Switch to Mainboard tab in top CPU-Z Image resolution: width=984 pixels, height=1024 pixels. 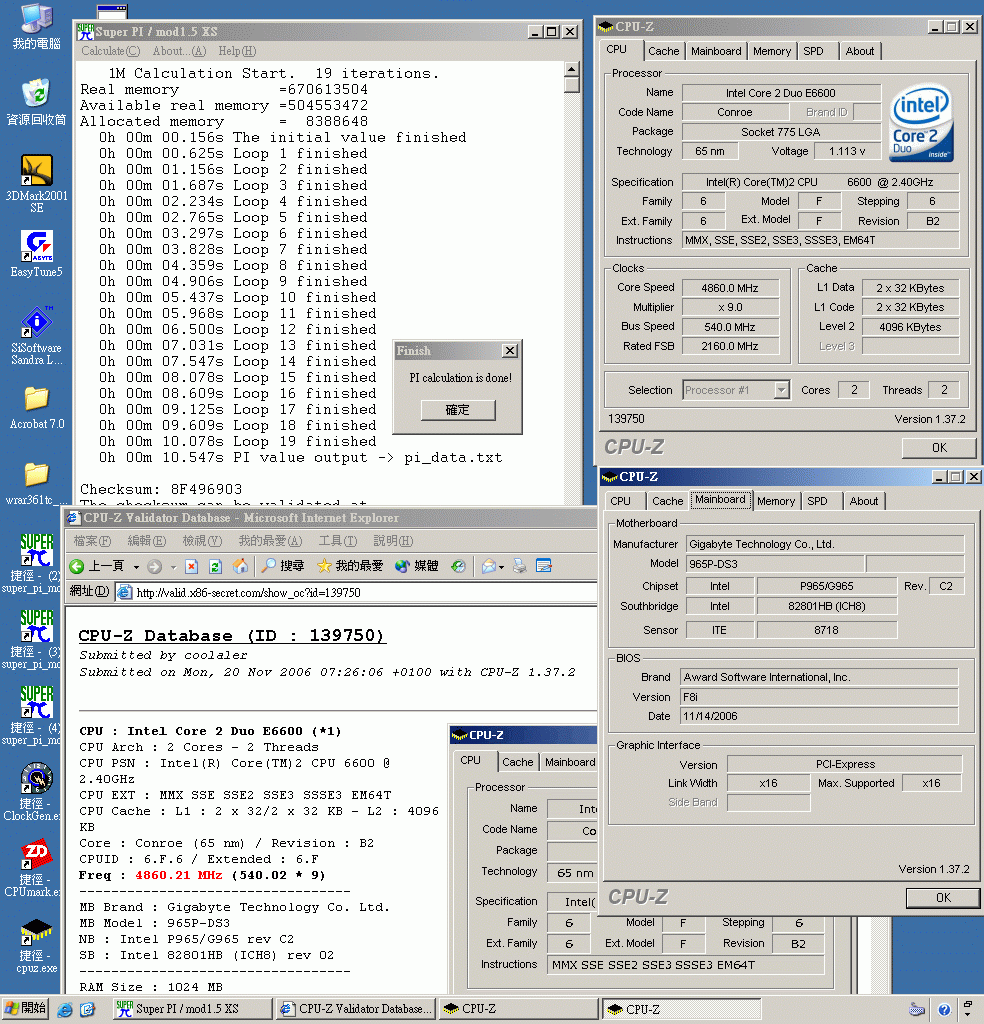(x=716, y=51)
